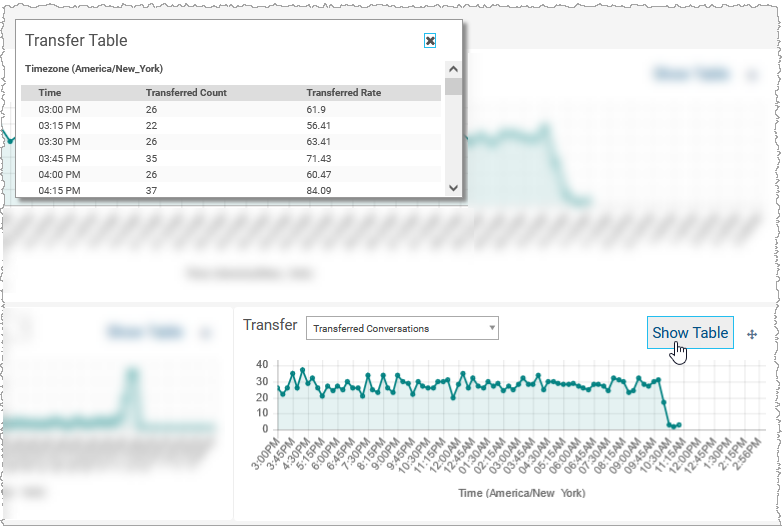Sort by the Time column header

click(x=50, y=93)
